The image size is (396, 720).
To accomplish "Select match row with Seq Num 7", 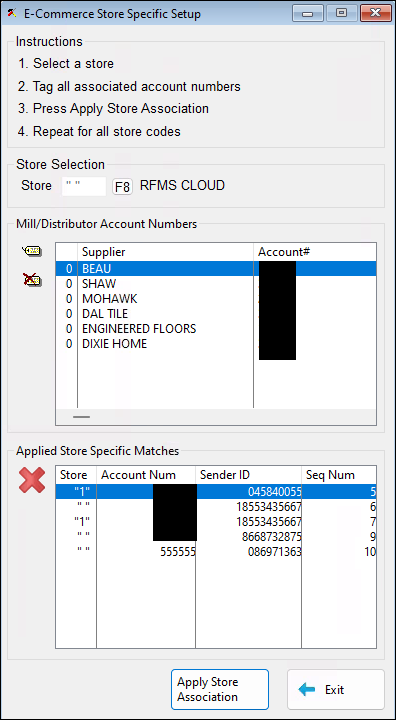I will [x=216, y=522].
